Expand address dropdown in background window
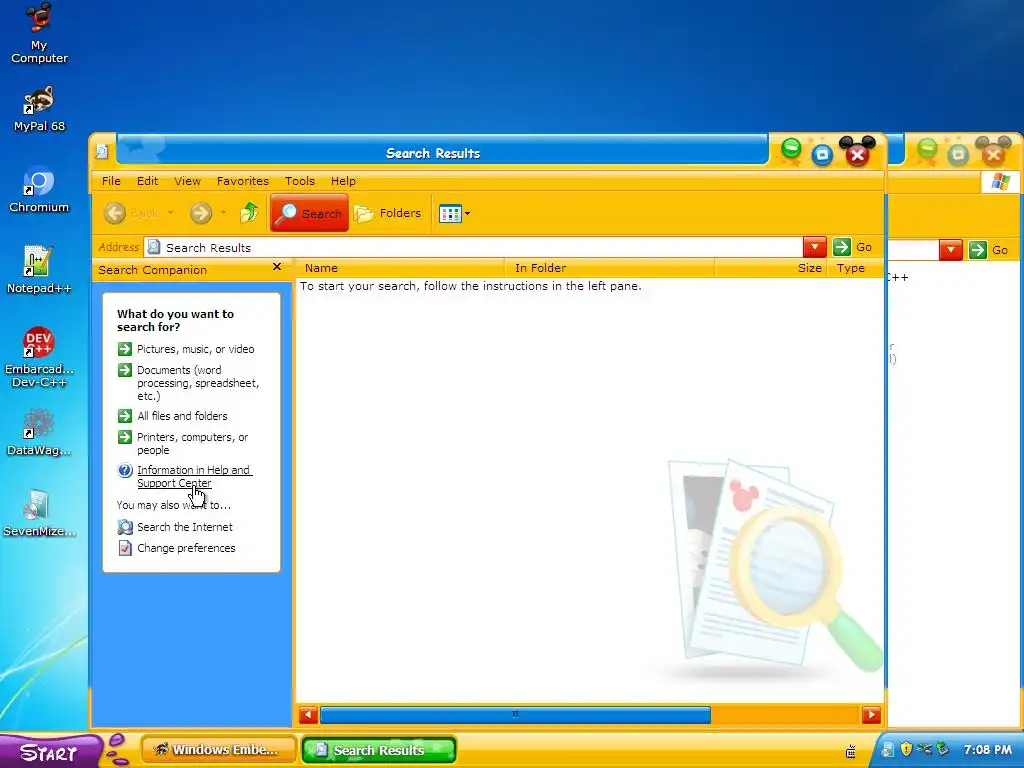Image resolution: width=1024 pixels, height=768 pixels. point(951,249)
